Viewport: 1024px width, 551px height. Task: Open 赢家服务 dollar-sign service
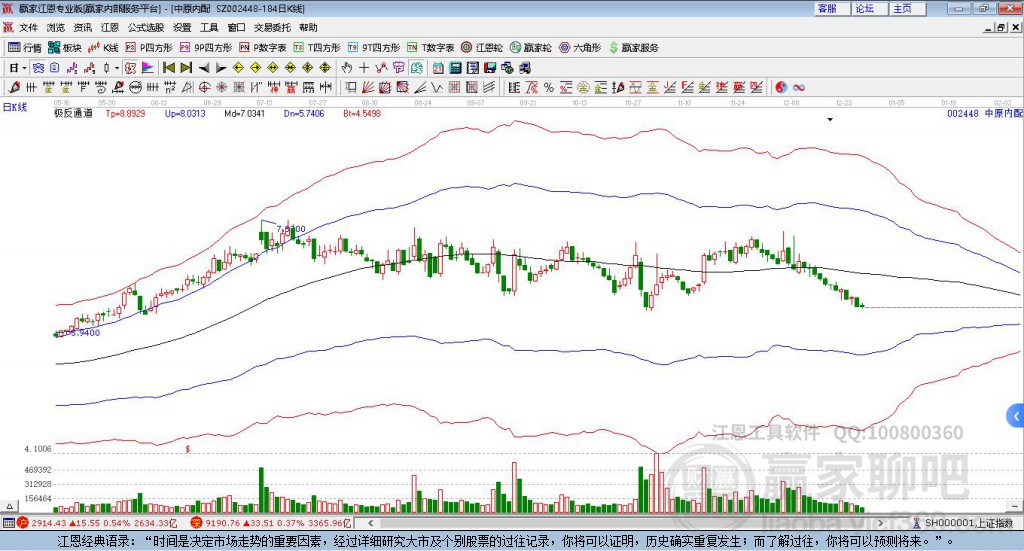[x=633, y=48]
